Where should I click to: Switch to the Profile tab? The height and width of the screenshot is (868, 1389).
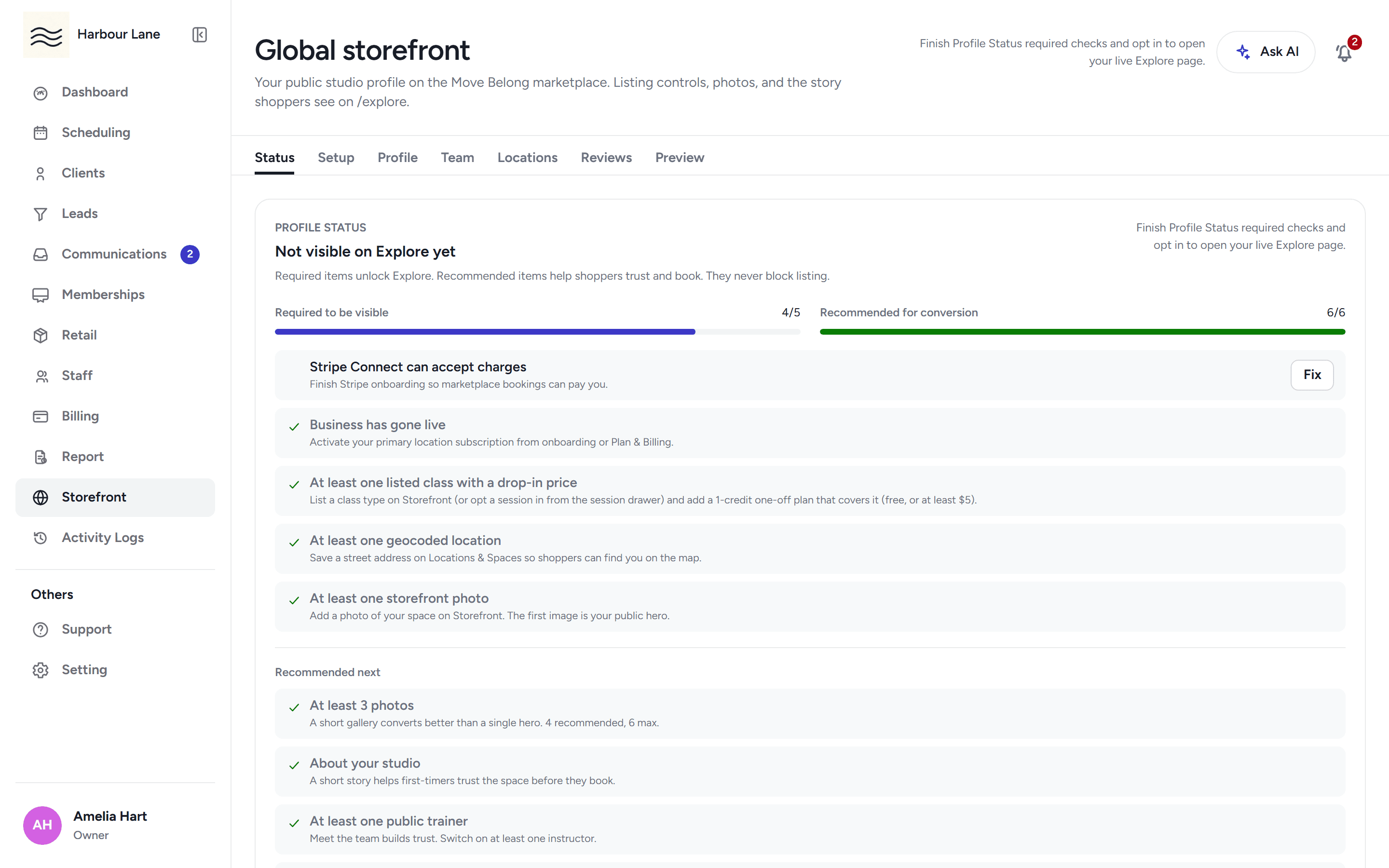coord(397,157)
